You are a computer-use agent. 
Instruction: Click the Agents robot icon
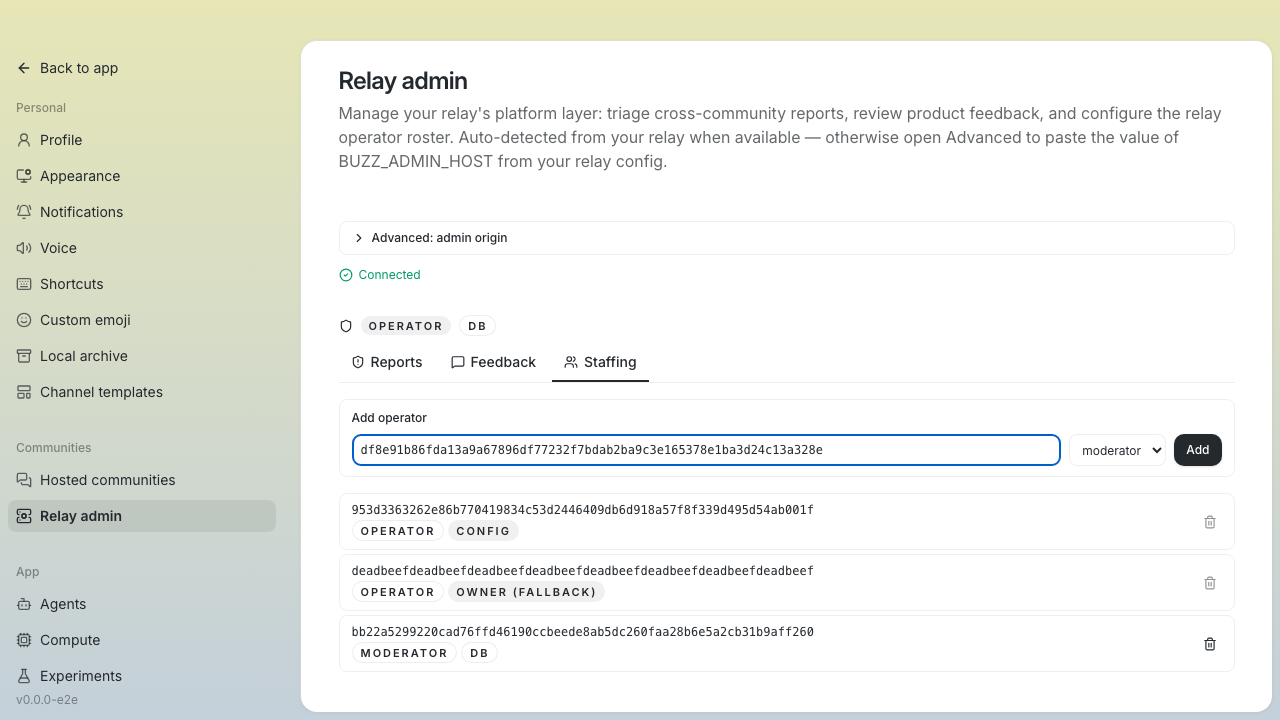click(x=24, y=604)
